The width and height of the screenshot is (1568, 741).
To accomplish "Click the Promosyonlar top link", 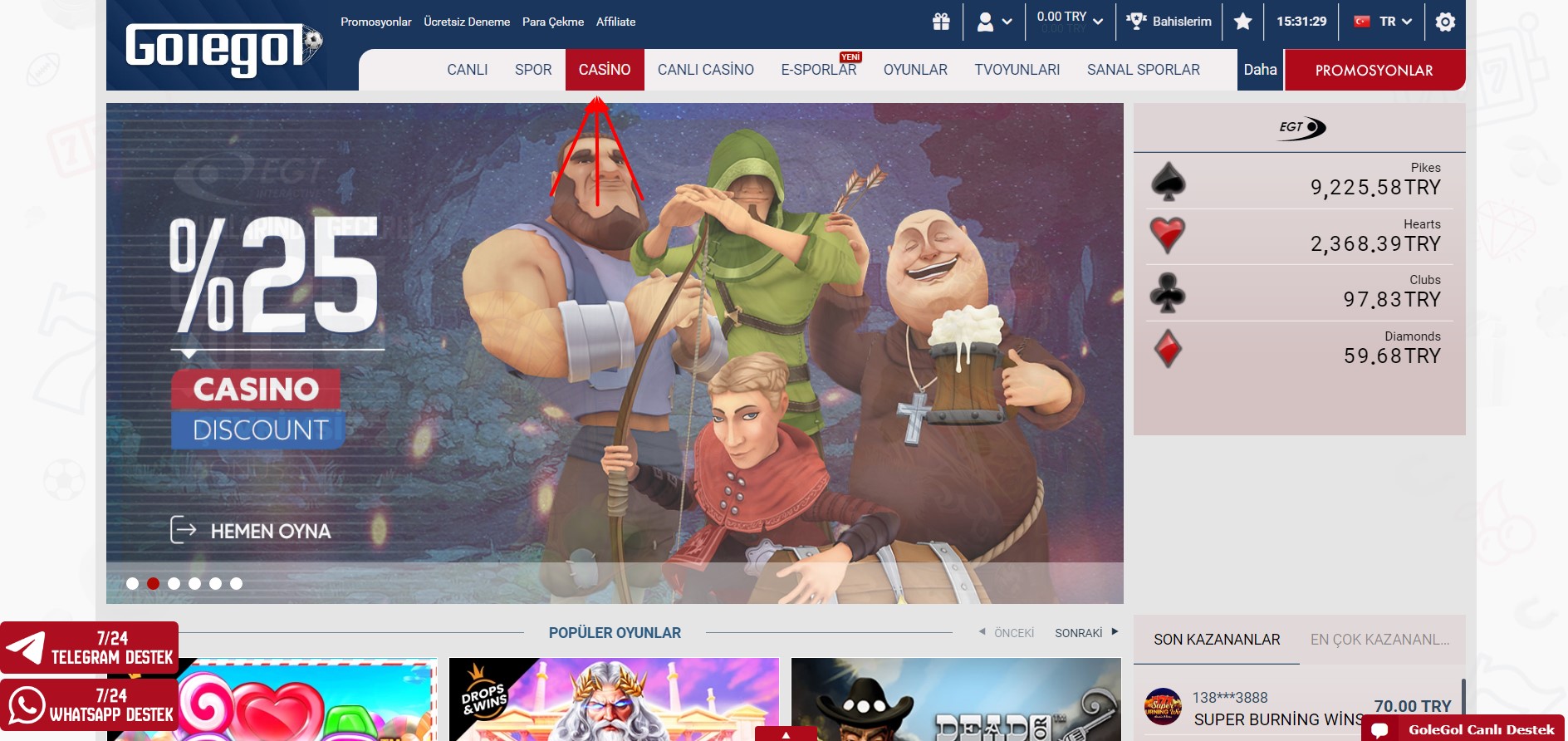I will pos(376,22).
